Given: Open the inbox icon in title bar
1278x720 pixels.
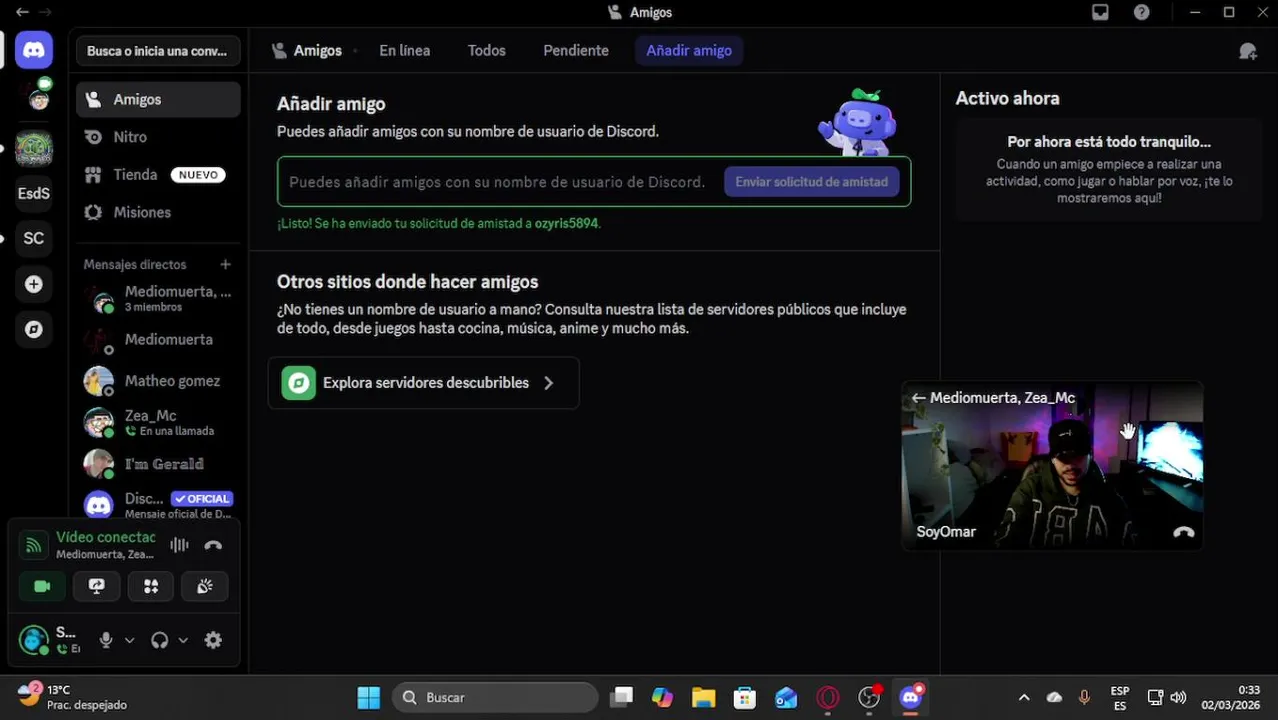Looking at the screenshot, I should pyautogui.click(x=1100, y=13).
